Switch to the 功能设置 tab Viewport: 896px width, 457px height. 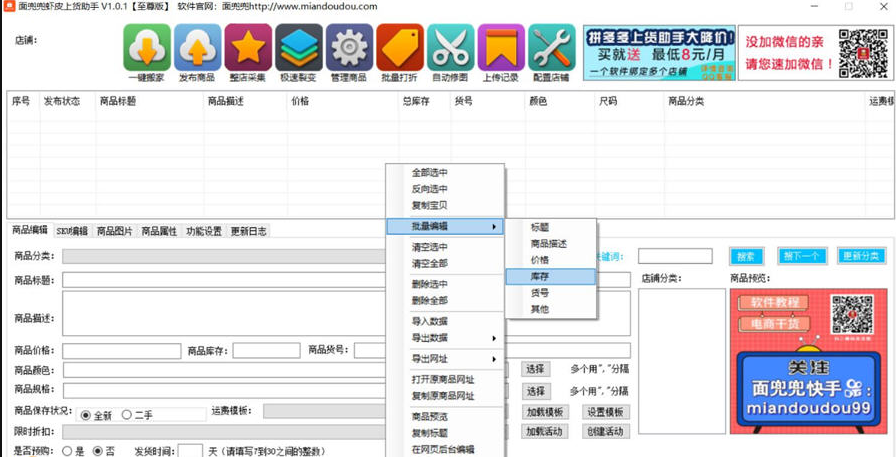(204, 231)
